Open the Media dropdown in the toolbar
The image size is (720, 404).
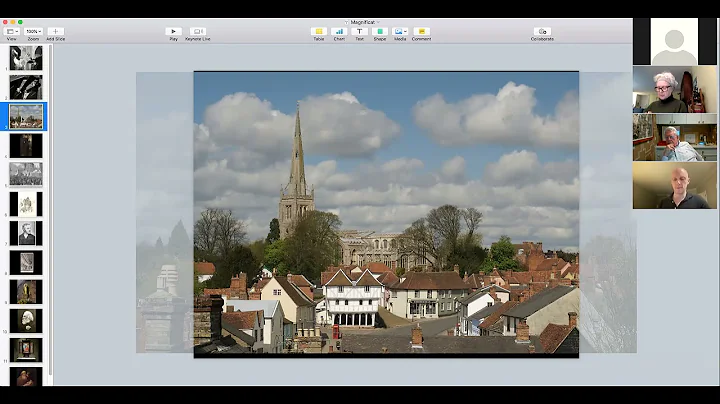click(x=400, y=32)
